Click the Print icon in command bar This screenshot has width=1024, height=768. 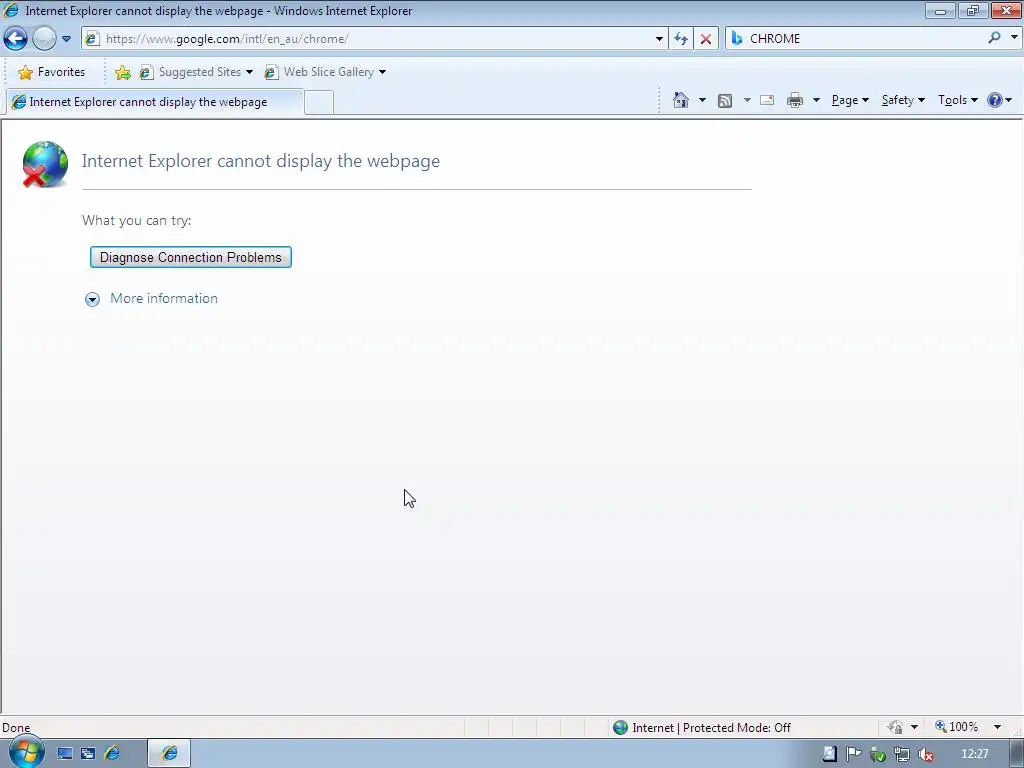pyautogui.click(x=795, y=100)
